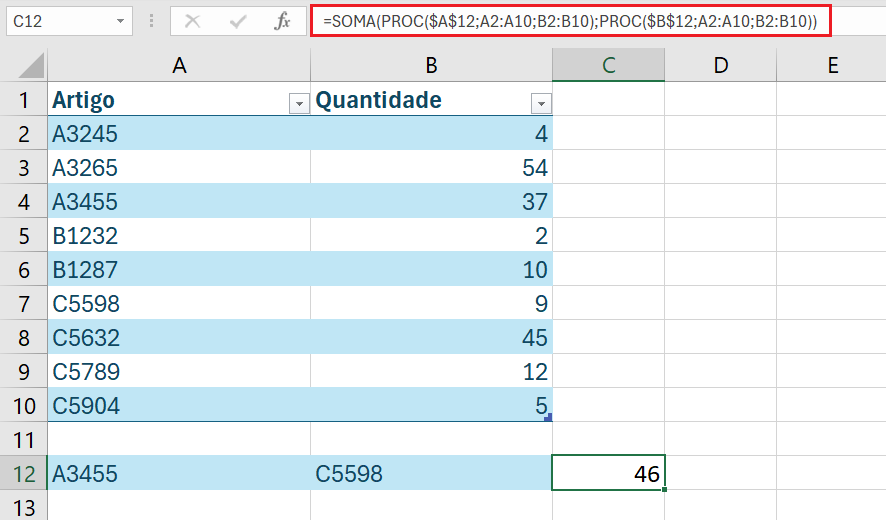Select row 11 header

[24, 439]
